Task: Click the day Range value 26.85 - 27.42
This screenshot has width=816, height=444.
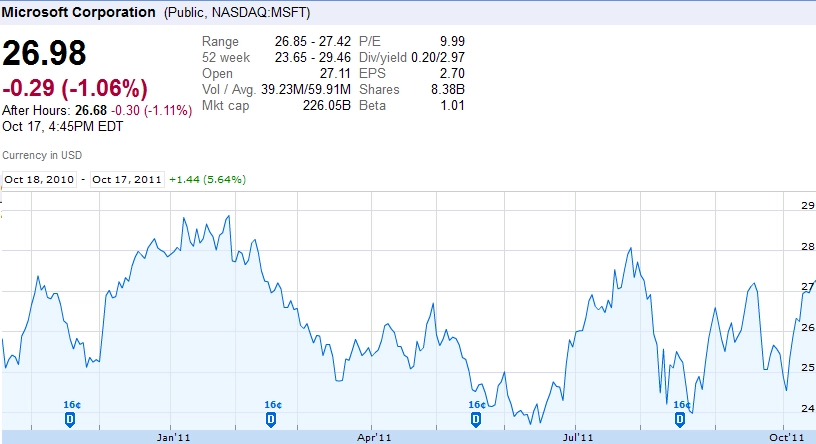Action: coord(313,41)
